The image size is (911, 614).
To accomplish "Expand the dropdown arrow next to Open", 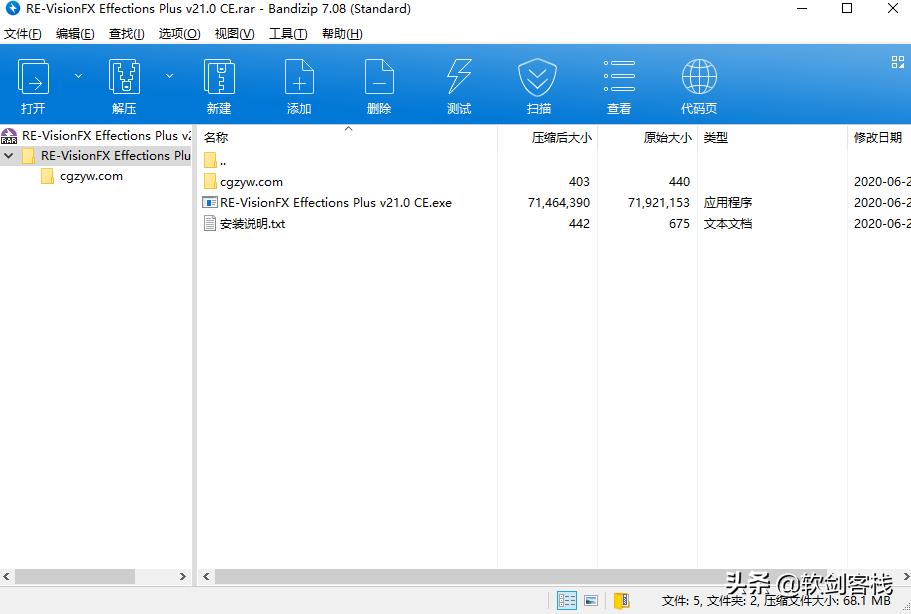I will coord(78,75).
